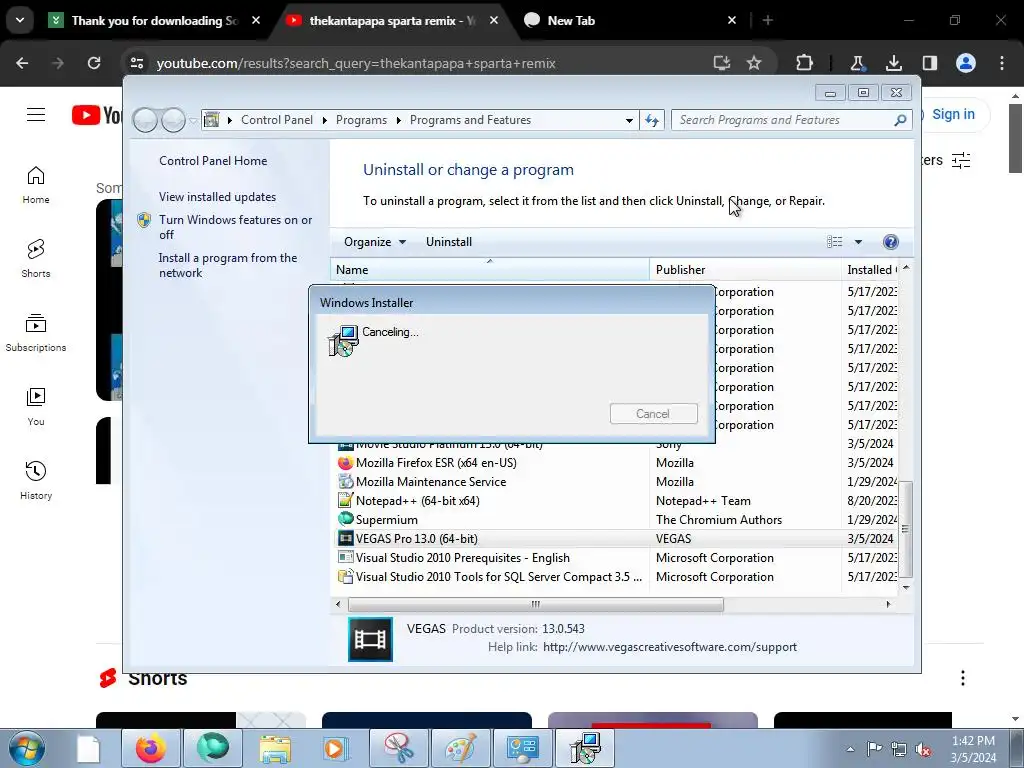
Task: Open the view options dropdown arrow
Action: tap(858, 242)
